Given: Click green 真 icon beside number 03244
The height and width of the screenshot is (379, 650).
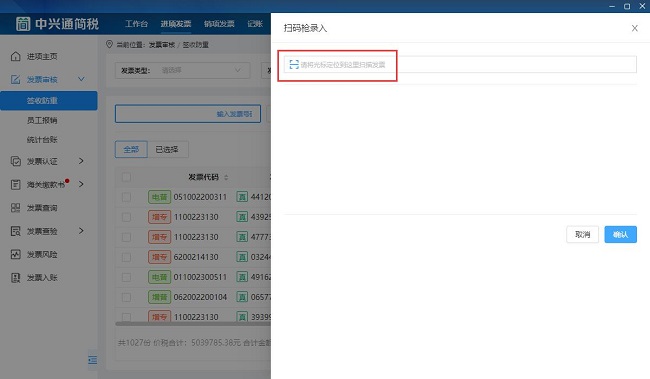Looking at the screenshot, I should click(x=242, y=257).
